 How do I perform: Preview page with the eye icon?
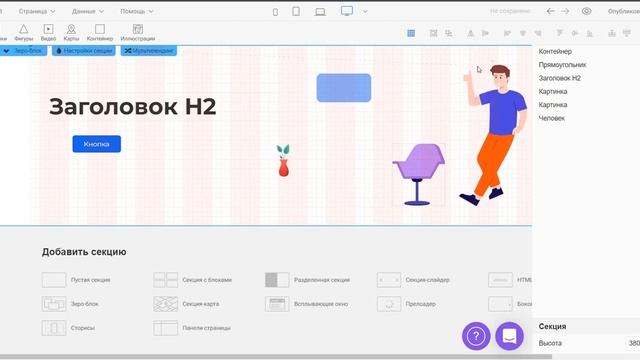point(587,11)
